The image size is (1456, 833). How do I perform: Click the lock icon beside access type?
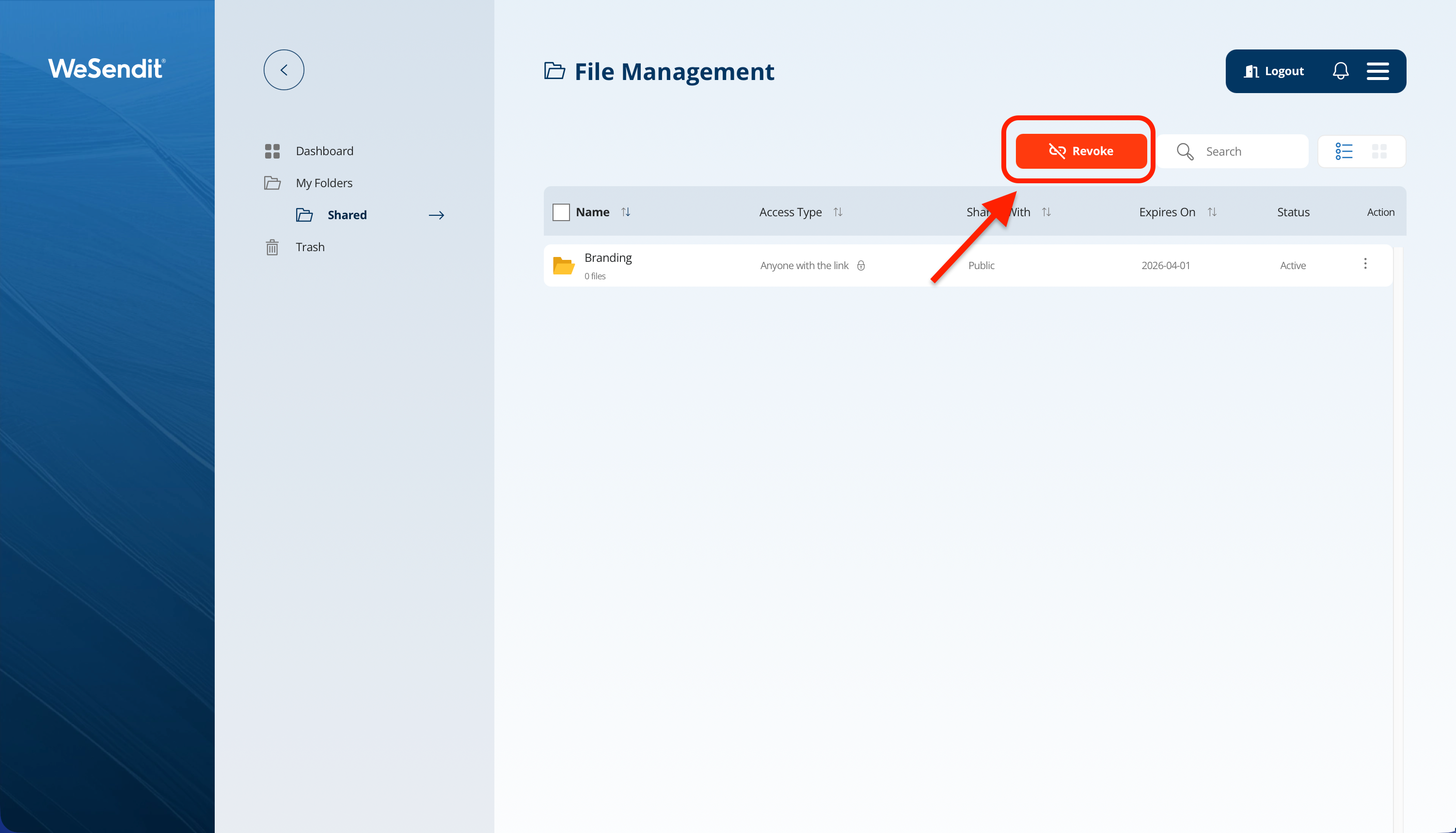pos(861,265)
